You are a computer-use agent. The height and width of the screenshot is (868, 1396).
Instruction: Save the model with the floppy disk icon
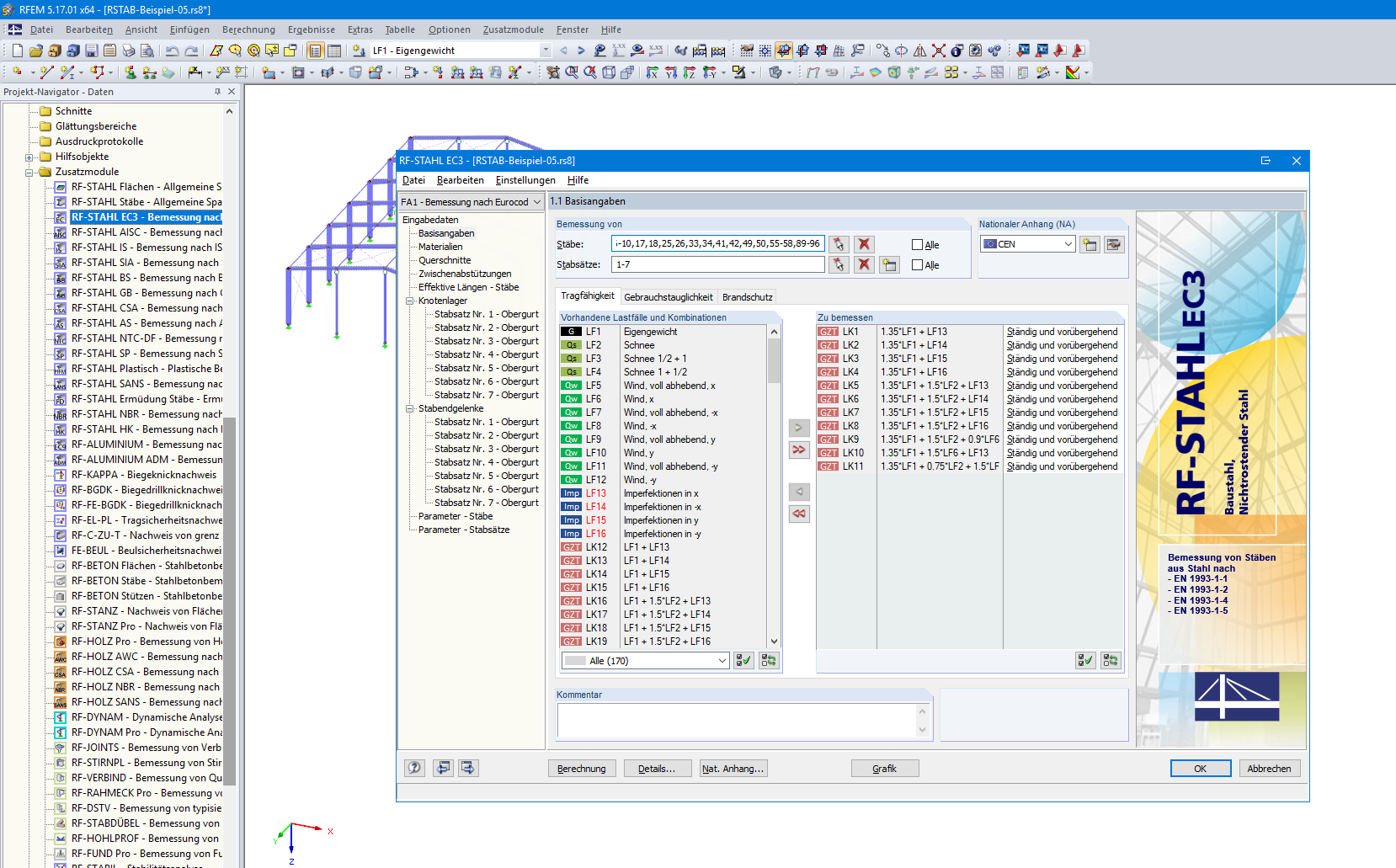(92, 51)
